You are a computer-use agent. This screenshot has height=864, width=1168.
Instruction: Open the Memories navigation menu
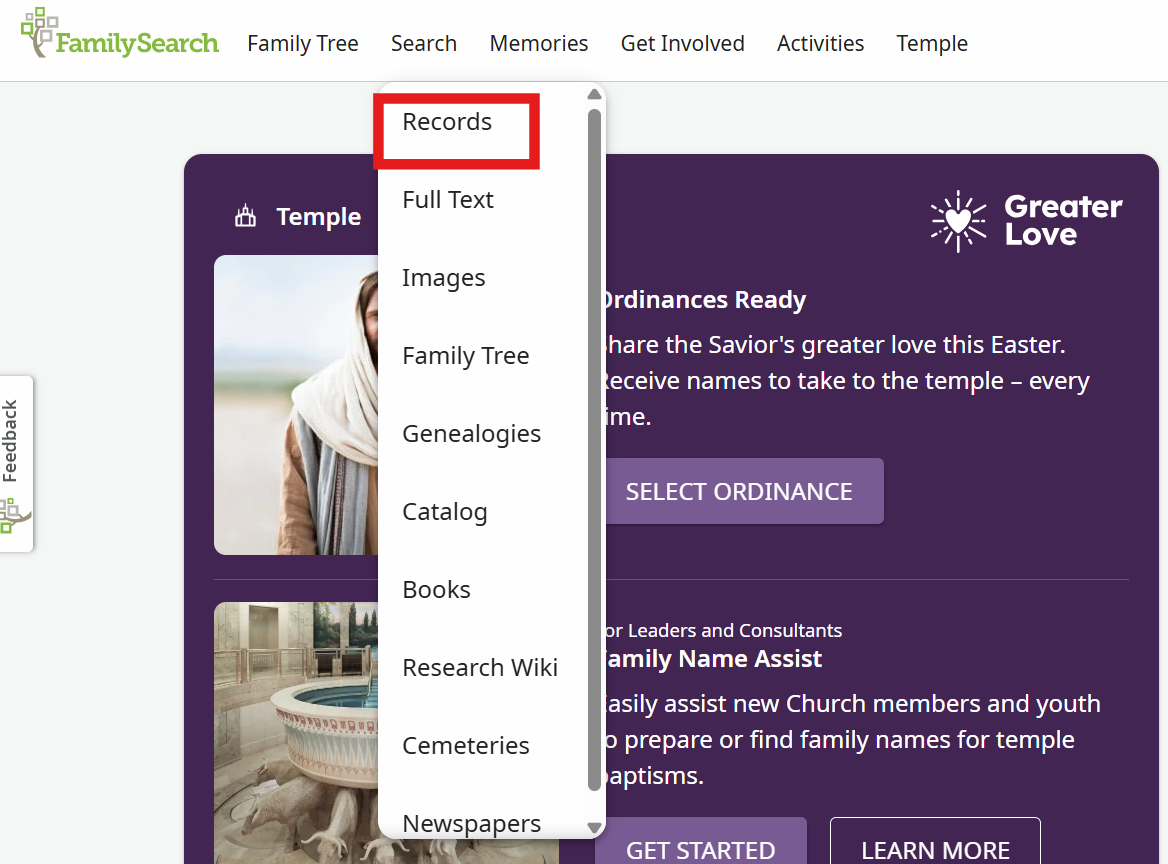click(x=539, y=43)
